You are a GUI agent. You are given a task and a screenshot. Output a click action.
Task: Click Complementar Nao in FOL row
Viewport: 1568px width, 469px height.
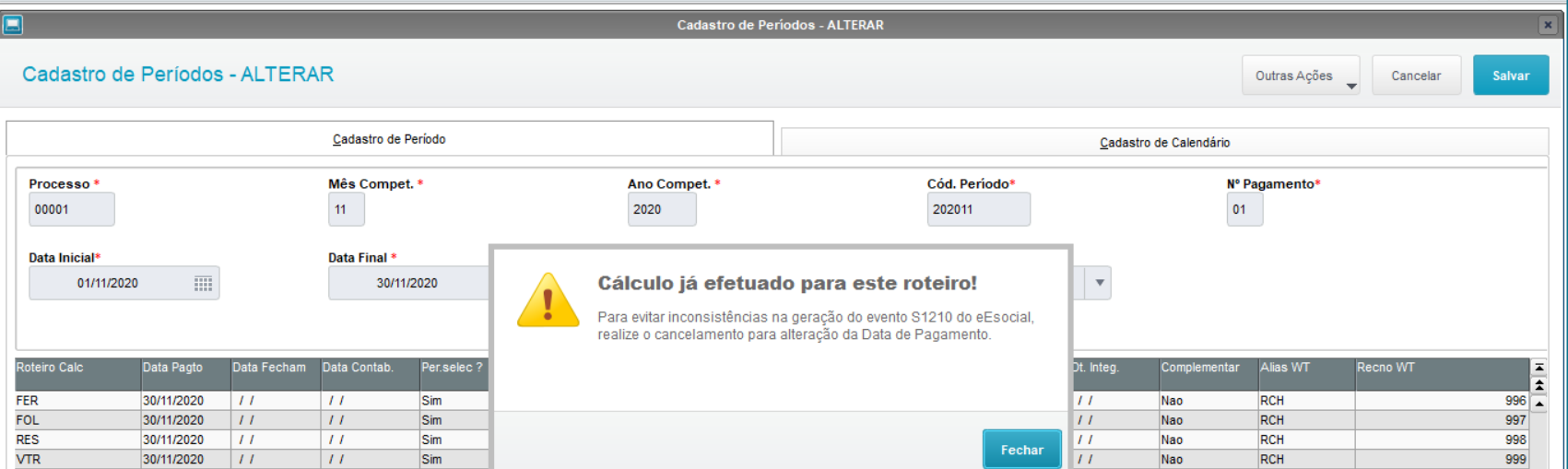coord(1208,420)
